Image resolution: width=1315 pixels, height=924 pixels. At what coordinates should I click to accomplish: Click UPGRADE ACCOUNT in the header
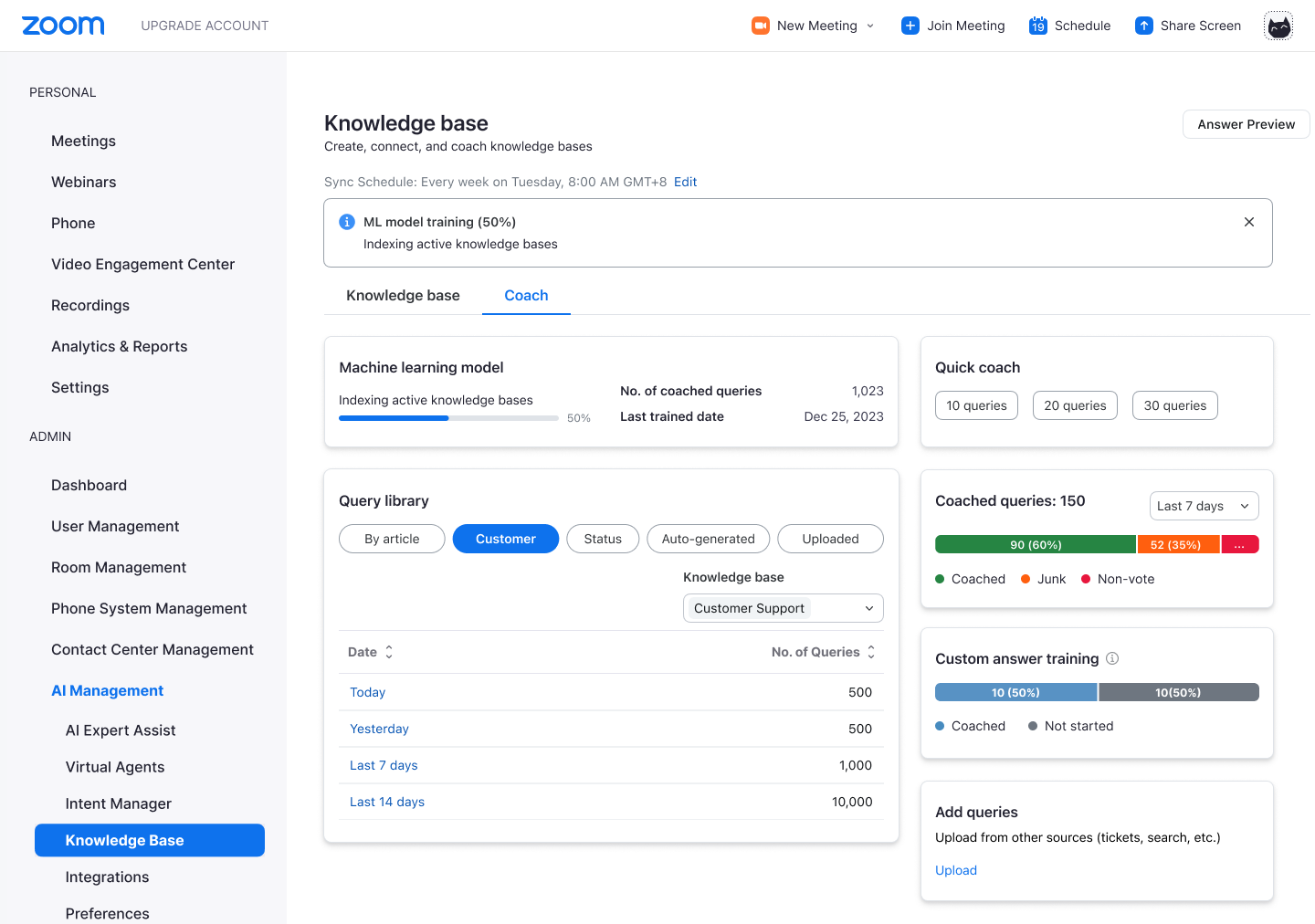tap(205, 26)
